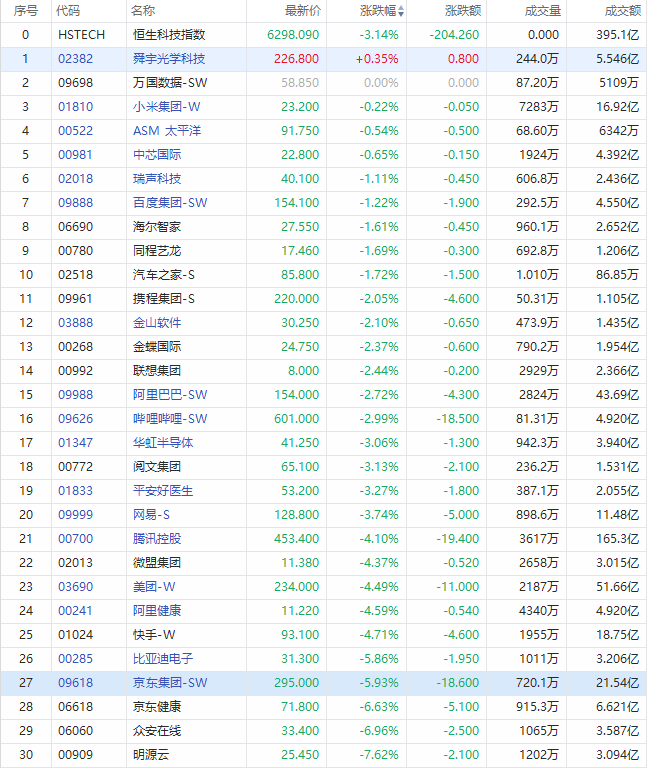Open the 平安好医生 stock link

tap(163, 491)
